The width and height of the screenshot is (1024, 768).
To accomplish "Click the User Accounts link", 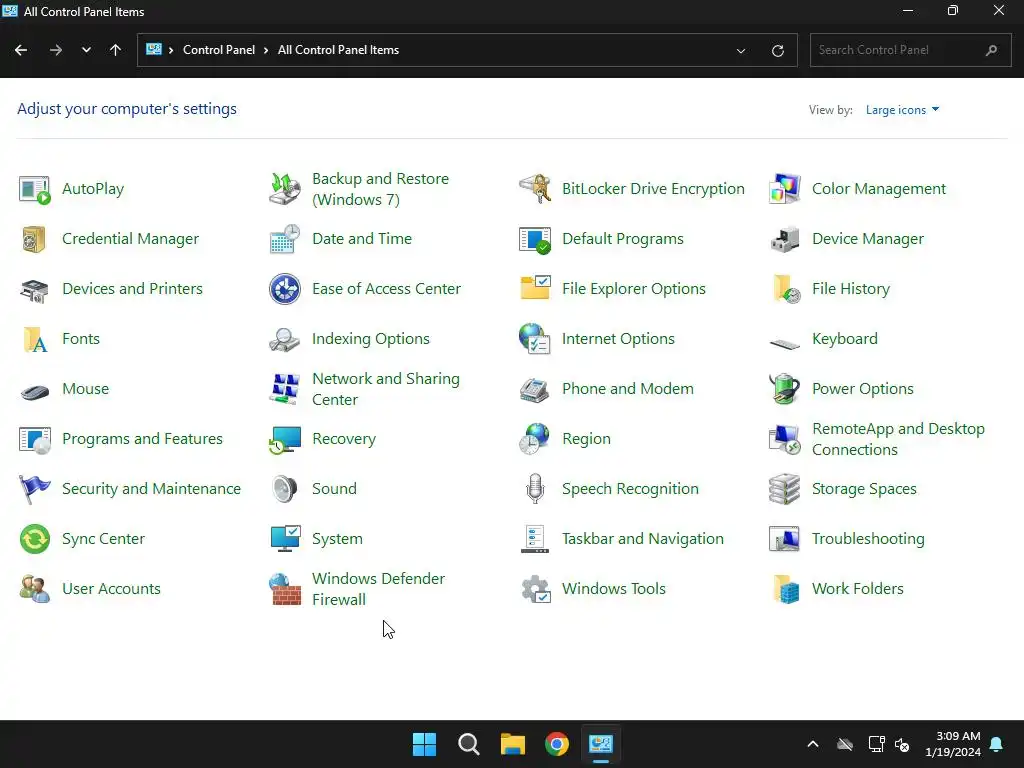I will 111,589.
